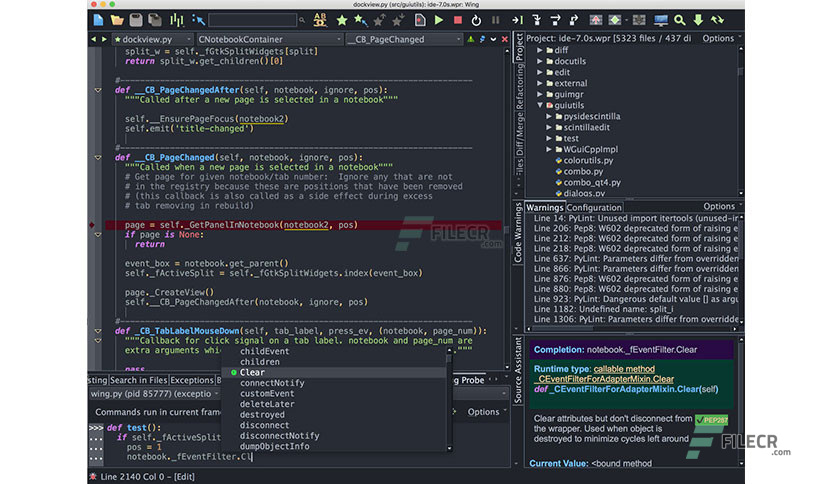Go forward with the editor history right arrow
The image size is (836, 484).
tap(104, 39)
